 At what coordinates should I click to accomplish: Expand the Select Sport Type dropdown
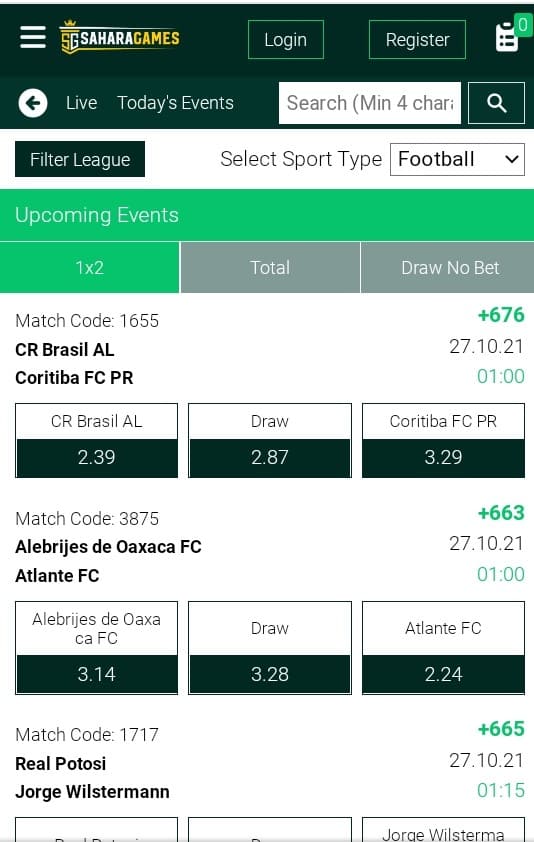(x=457, y=159)
